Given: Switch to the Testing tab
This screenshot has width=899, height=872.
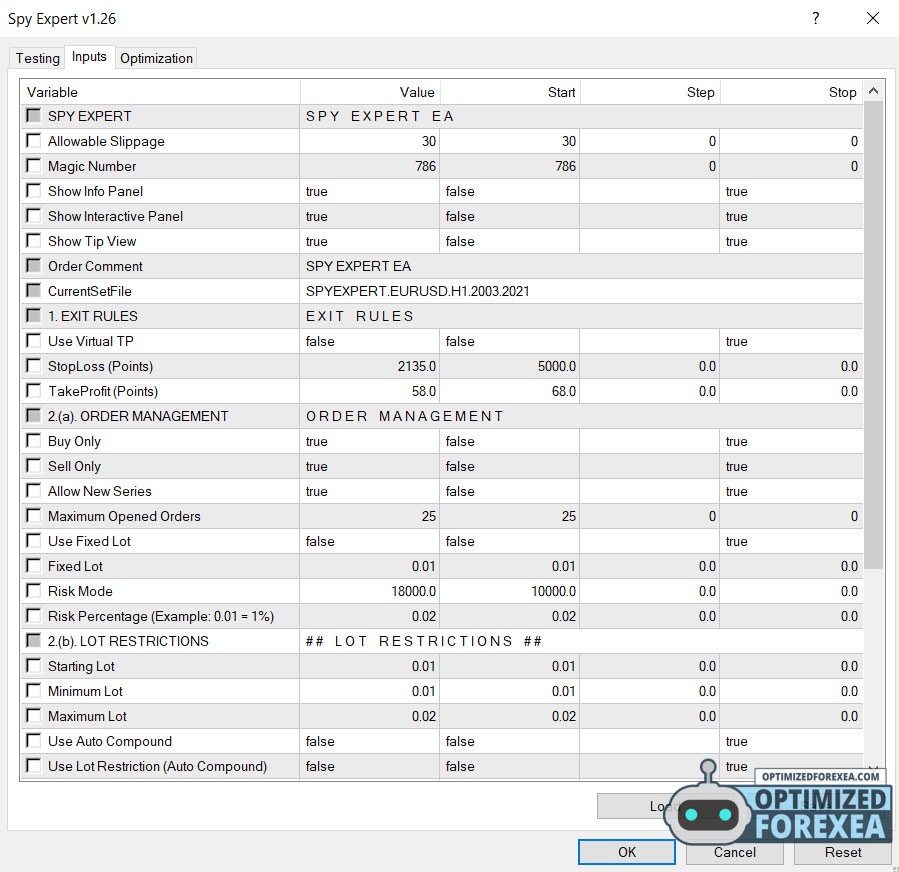Looking at the screenshot, I should point(37,58).
